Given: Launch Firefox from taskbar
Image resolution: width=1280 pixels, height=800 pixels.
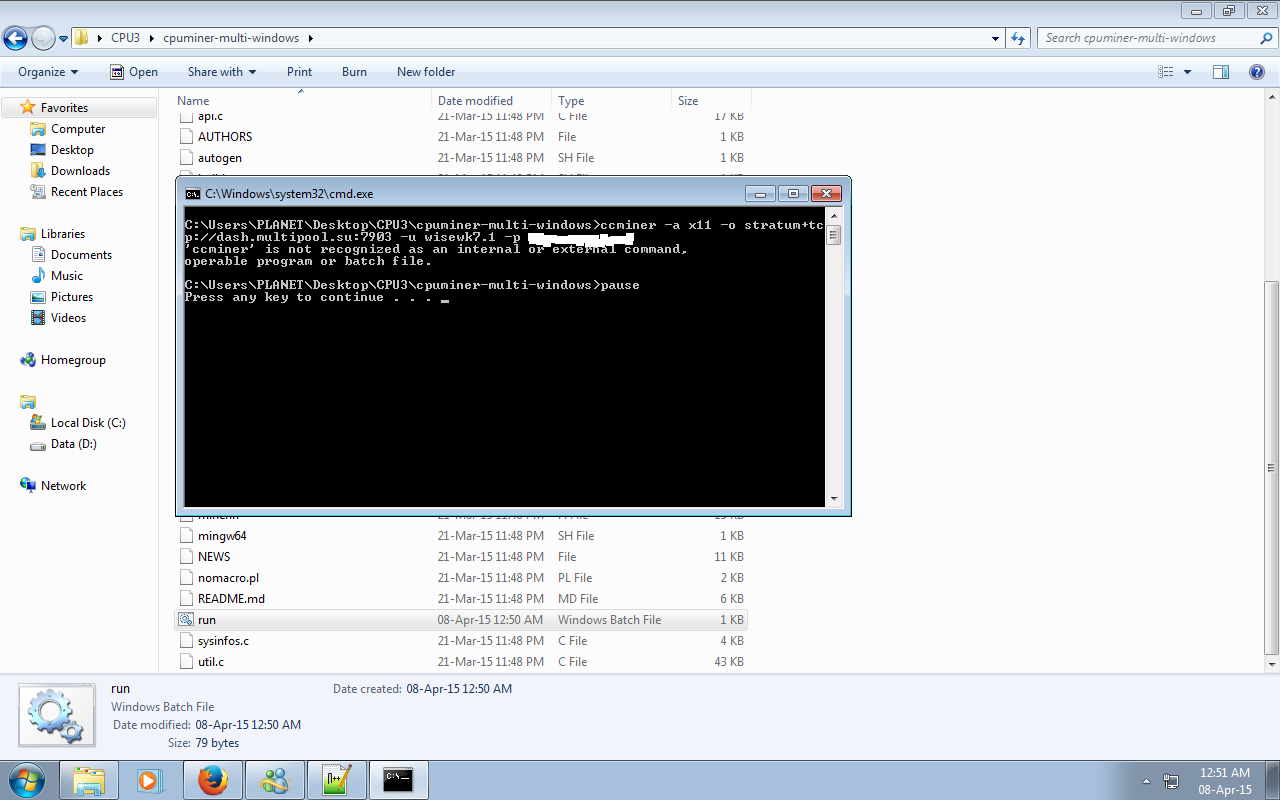Looking at the screenshot, I should click(x=212, y=780).
